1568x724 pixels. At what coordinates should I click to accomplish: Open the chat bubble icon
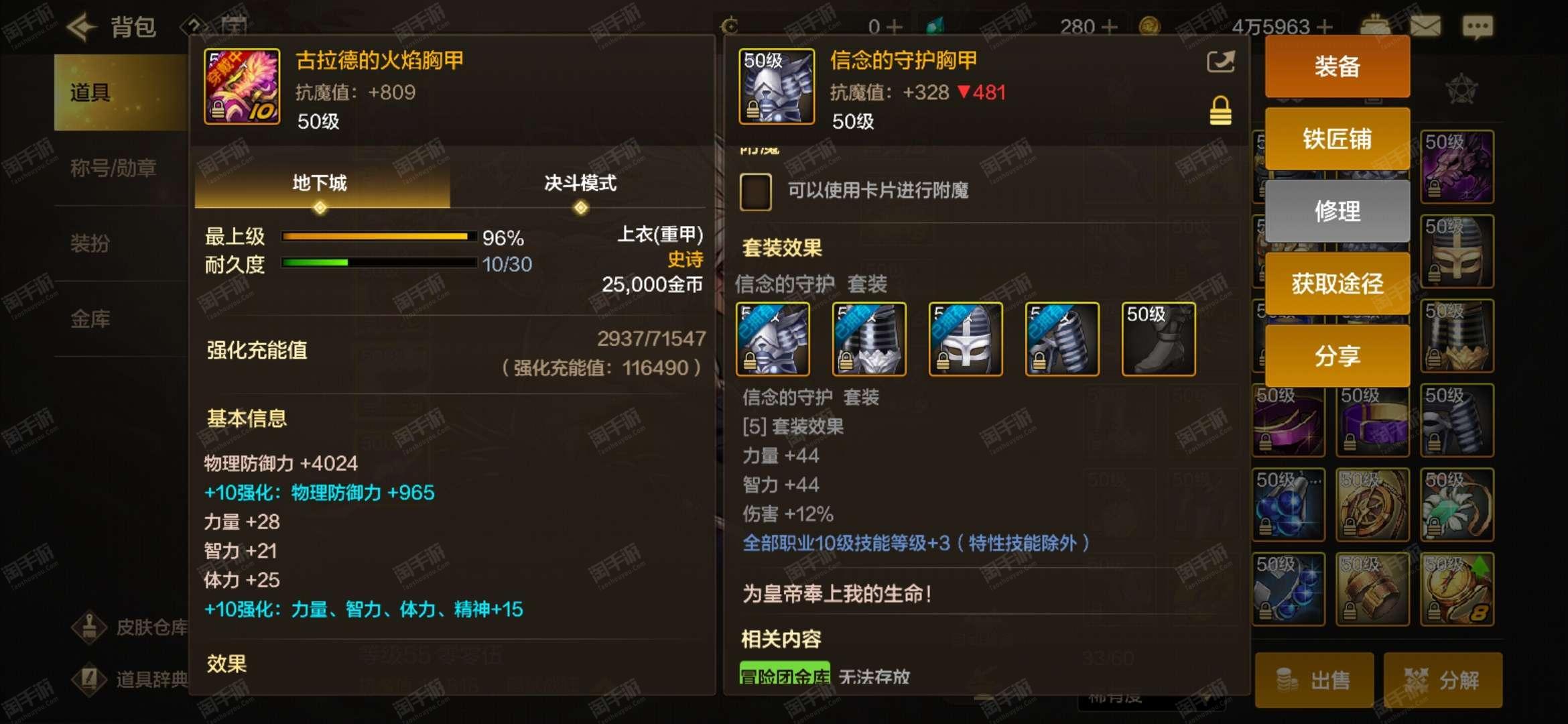(x=1478, y=27)
